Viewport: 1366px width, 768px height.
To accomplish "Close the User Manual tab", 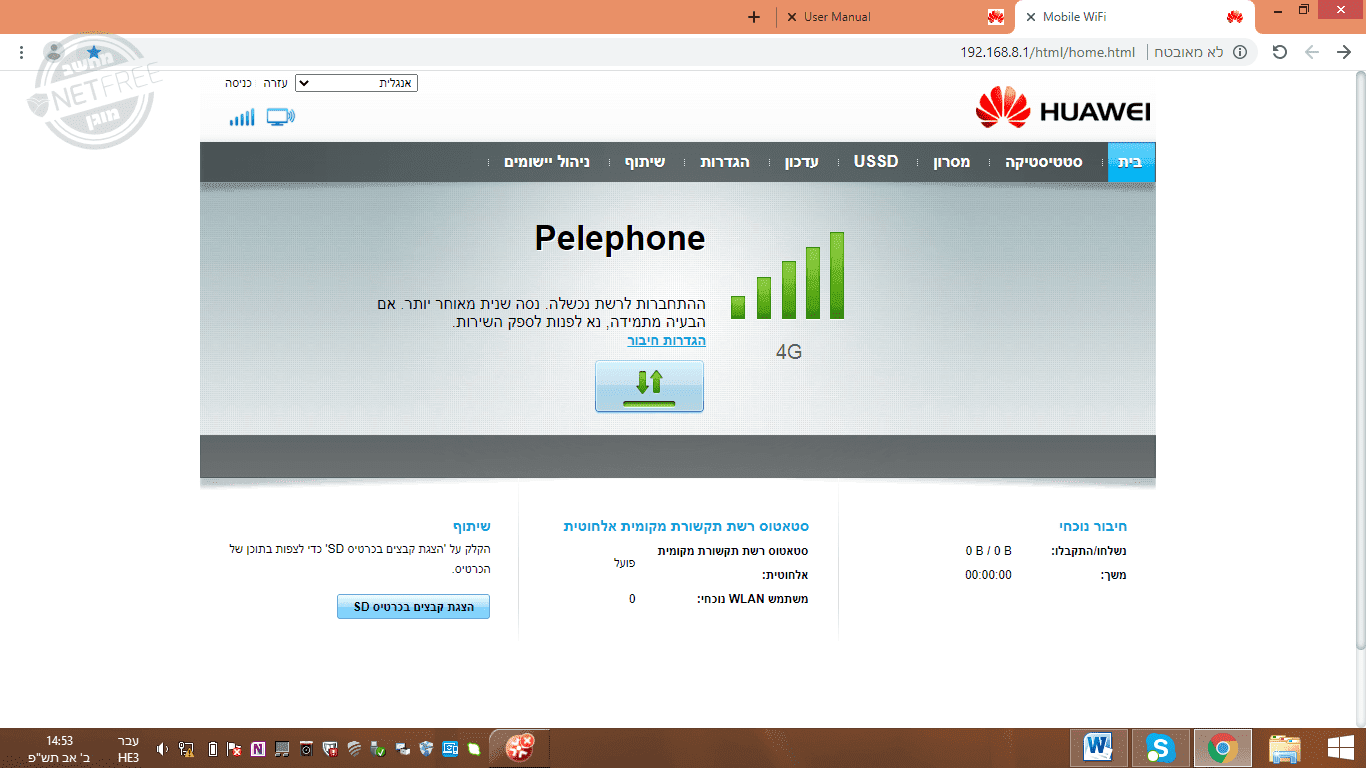I will click(x=792, y=17).
